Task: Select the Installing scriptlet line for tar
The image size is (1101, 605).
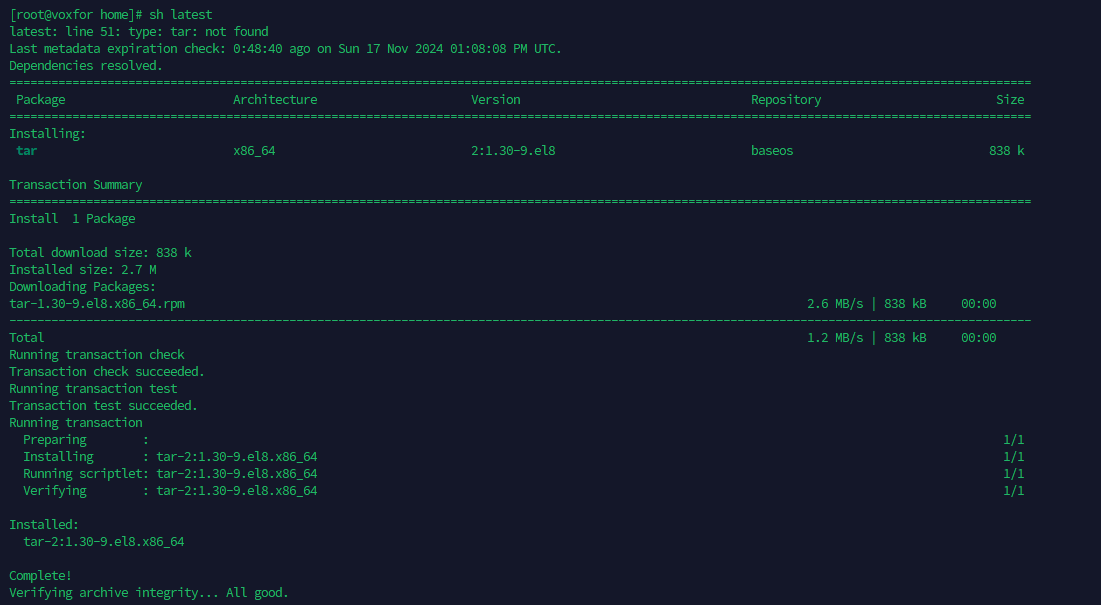Action: click(170, 473)
